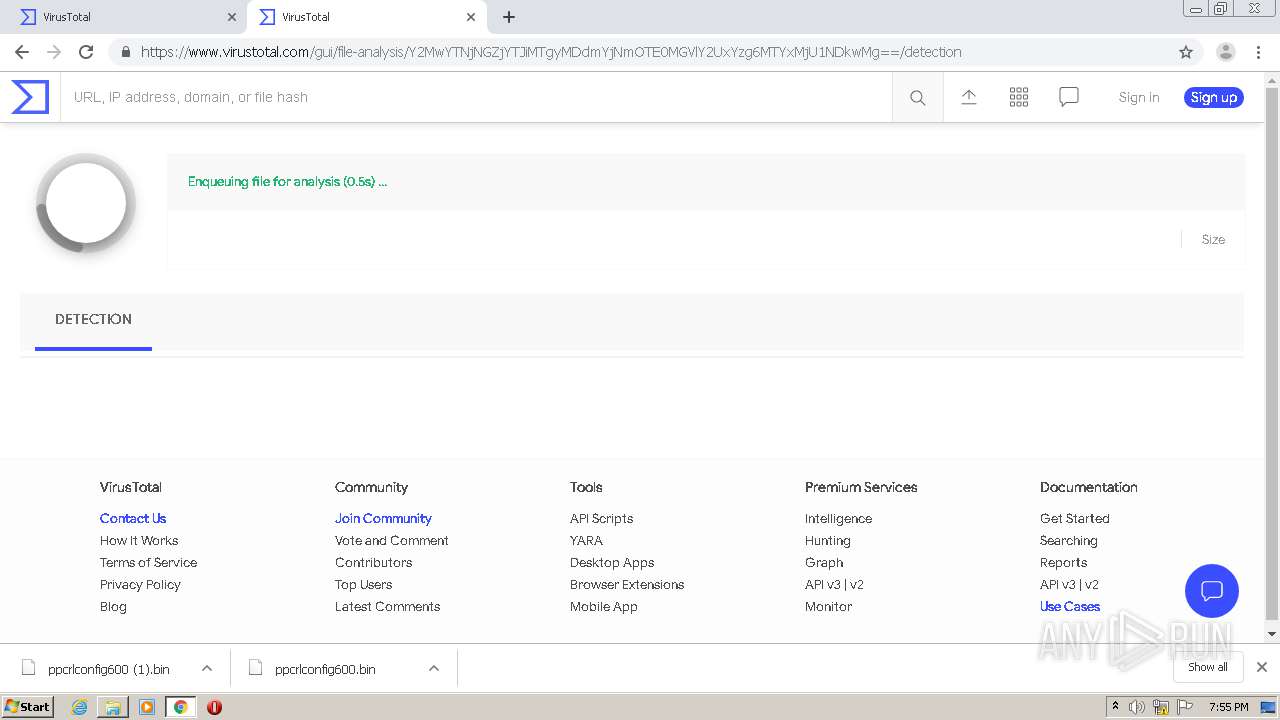Open the YARA link
The width and height of the screenshot is (1280, 720).
pos(586,540)
